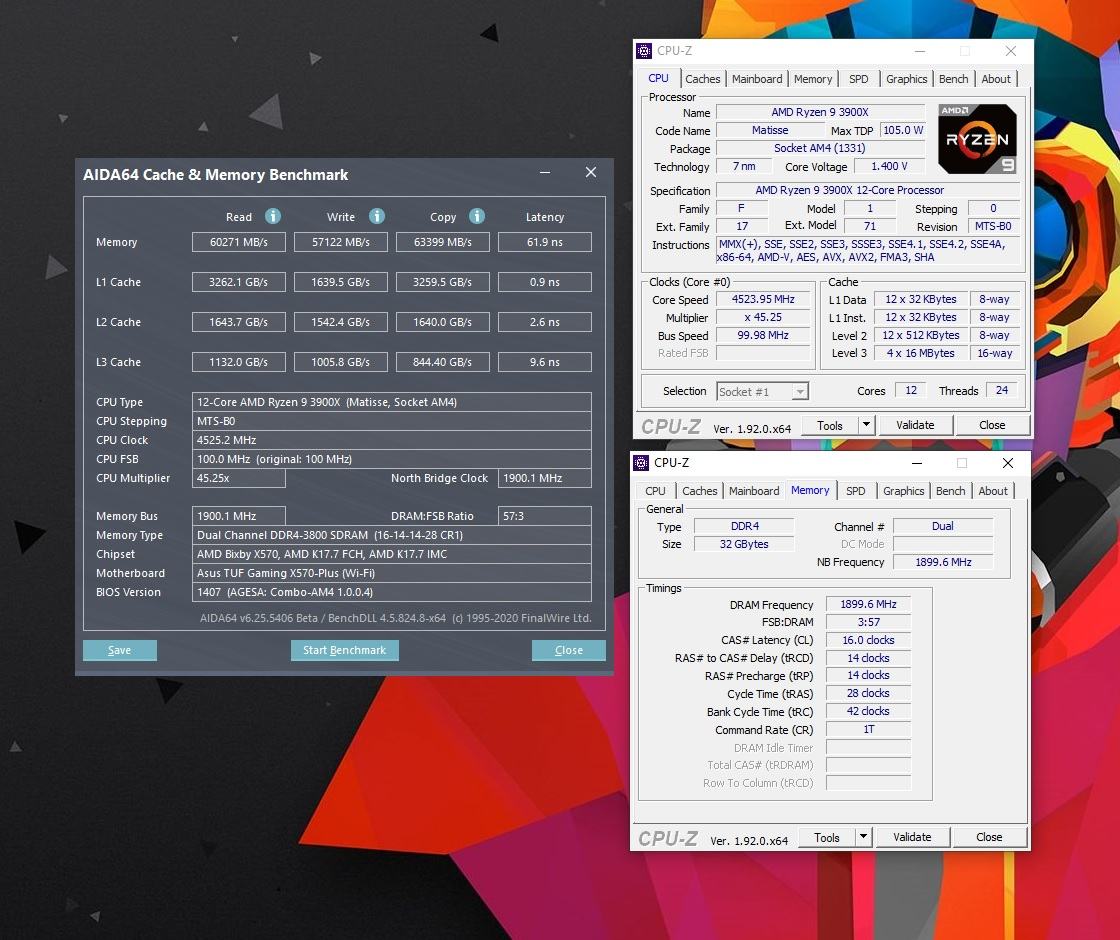Switch to Caches tab in top CPU-Z window
Viewport: 1120px width, 940px height.
pyautogui.click(x=703, y=79)
